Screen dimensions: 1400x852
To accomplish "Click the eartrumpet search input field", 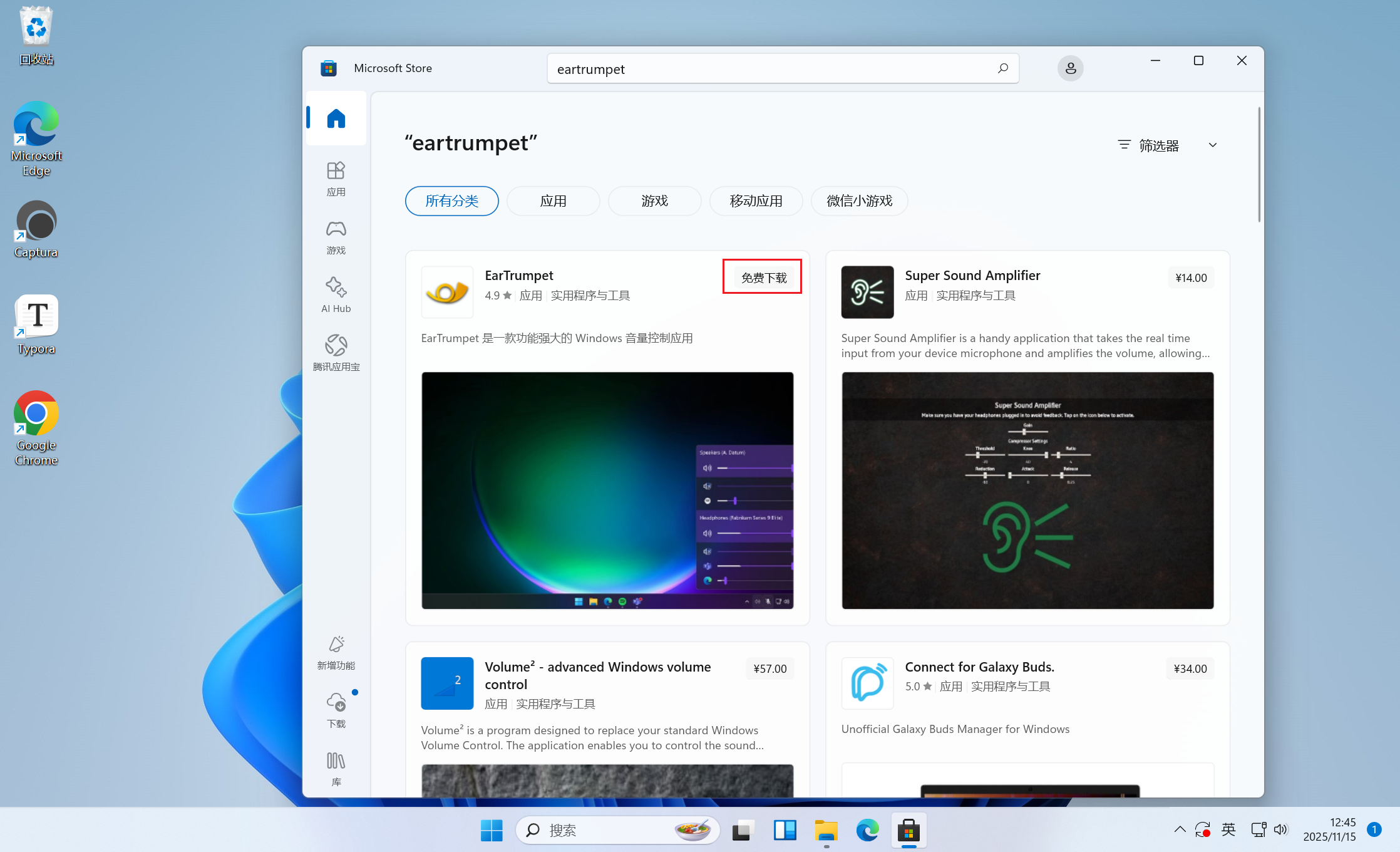I will pos(770,69).
